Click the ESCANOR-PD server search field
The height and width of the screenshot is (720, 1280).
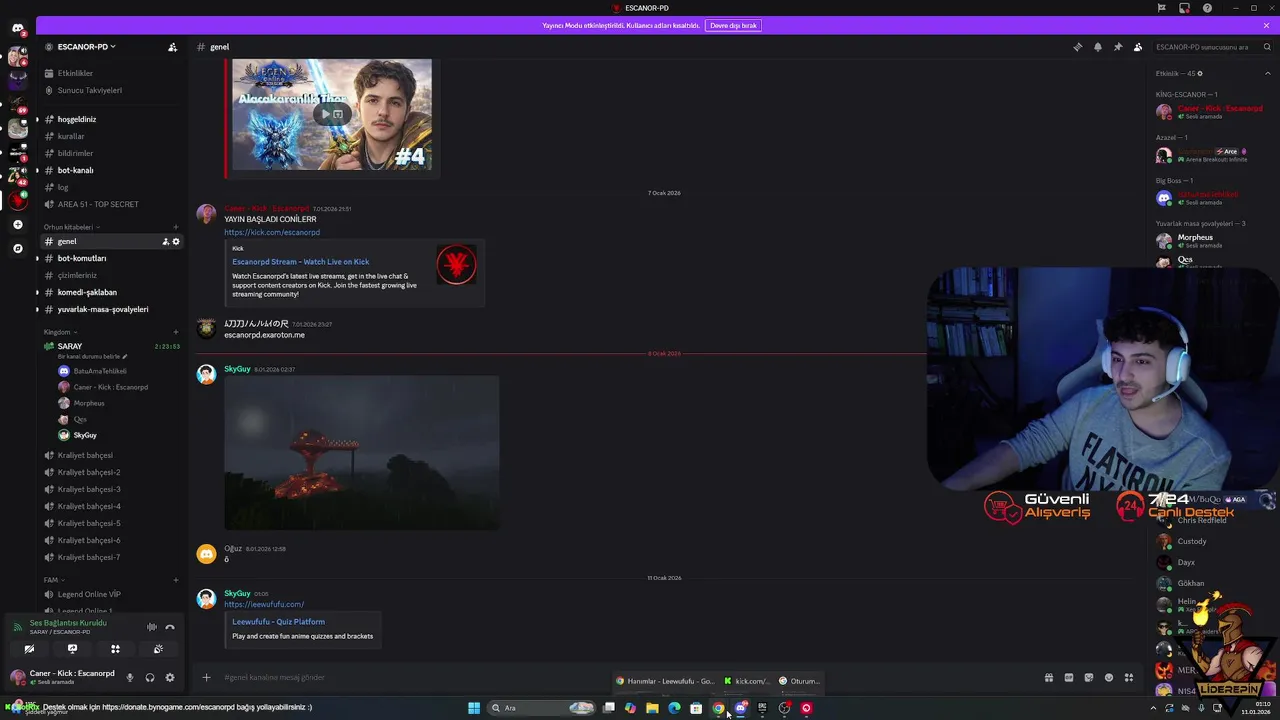(x=1212, y=47)
